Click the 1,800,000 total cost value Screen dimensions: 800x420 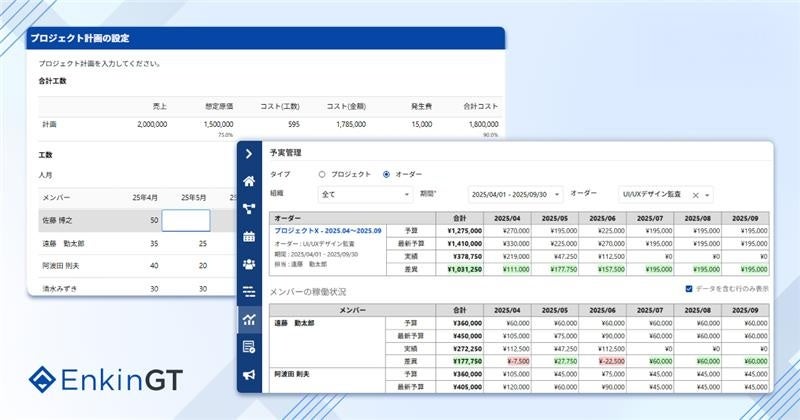pyautogui.click(x=484, y=124)
